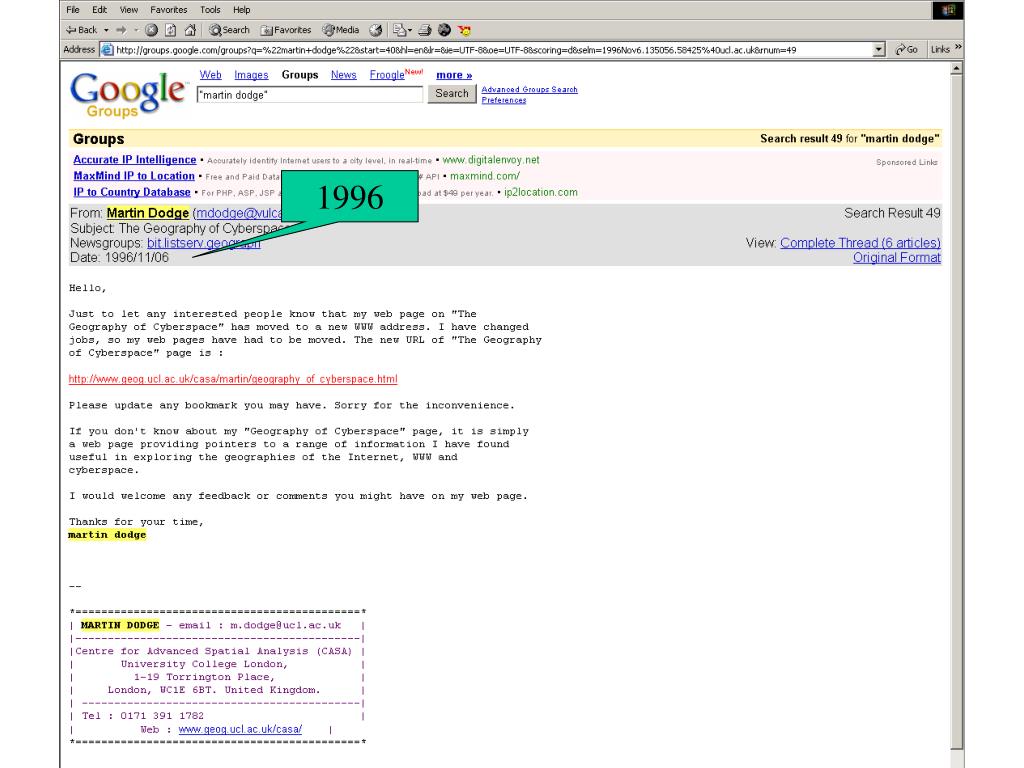This screenshot has width=1024, height=768.
Task: Open the Help menu
Action: tap(242, 10)
